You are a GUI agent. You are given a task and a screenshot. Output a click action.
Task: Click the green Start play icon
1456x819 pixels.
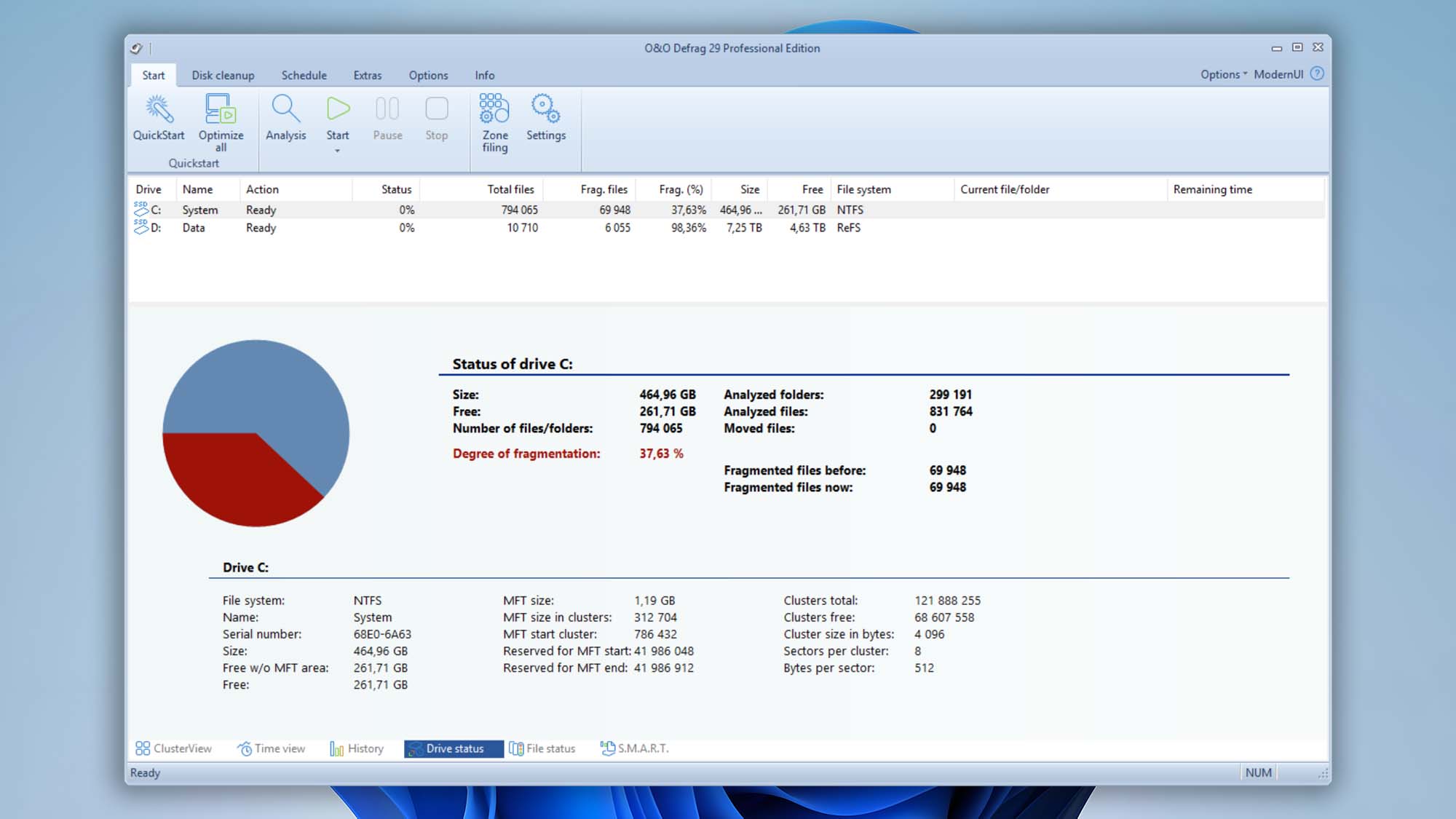338,108
